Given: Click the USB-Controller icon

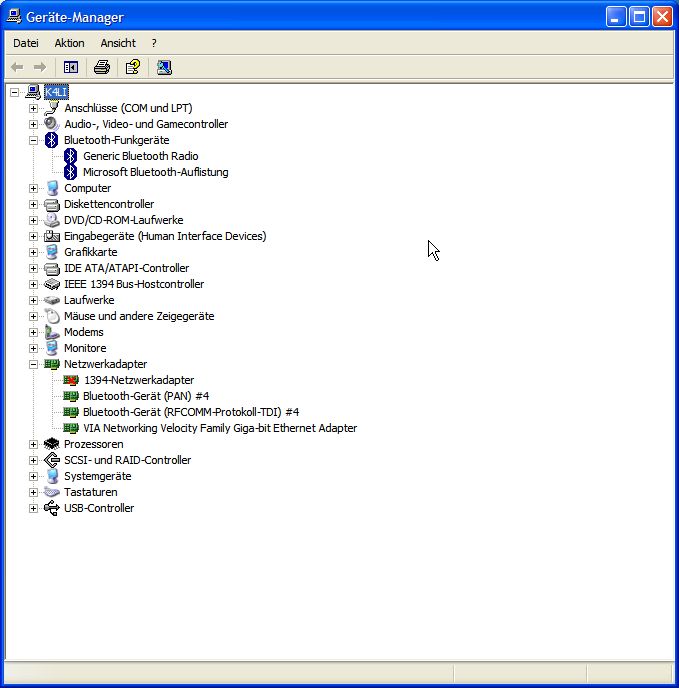Looking at the screenshot, I should [x=52, y=508].
